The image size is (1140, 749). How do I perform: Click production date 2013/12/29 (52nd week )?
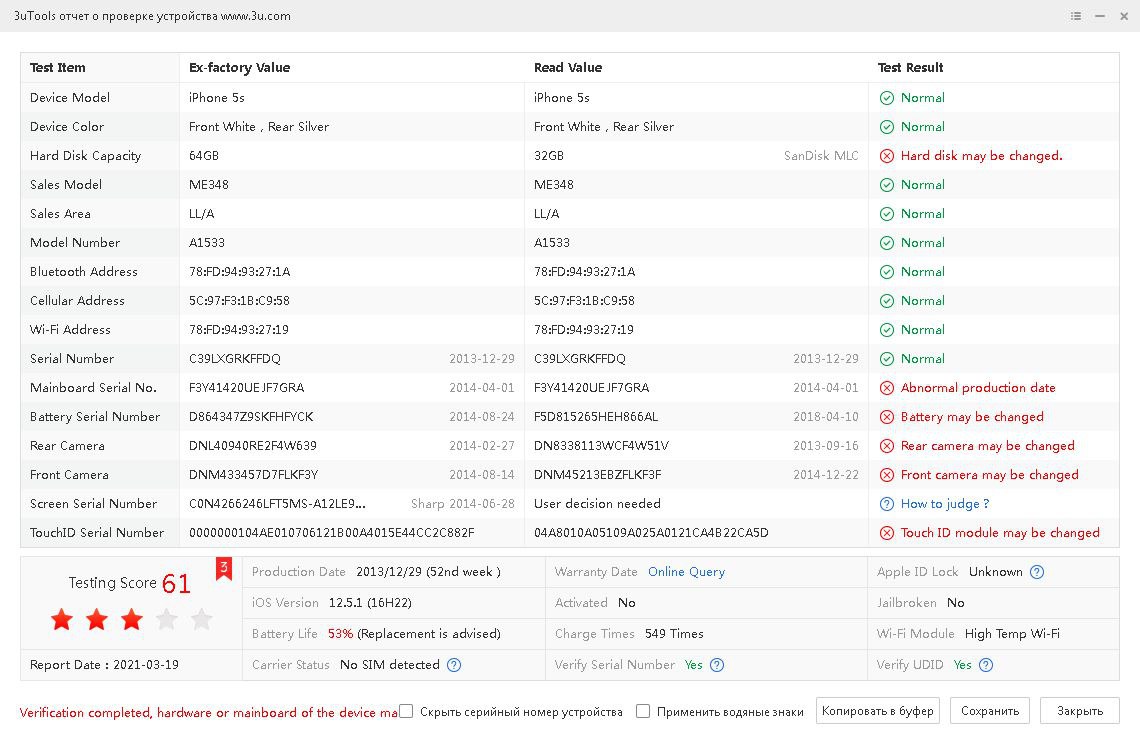[x=428, y=572]
